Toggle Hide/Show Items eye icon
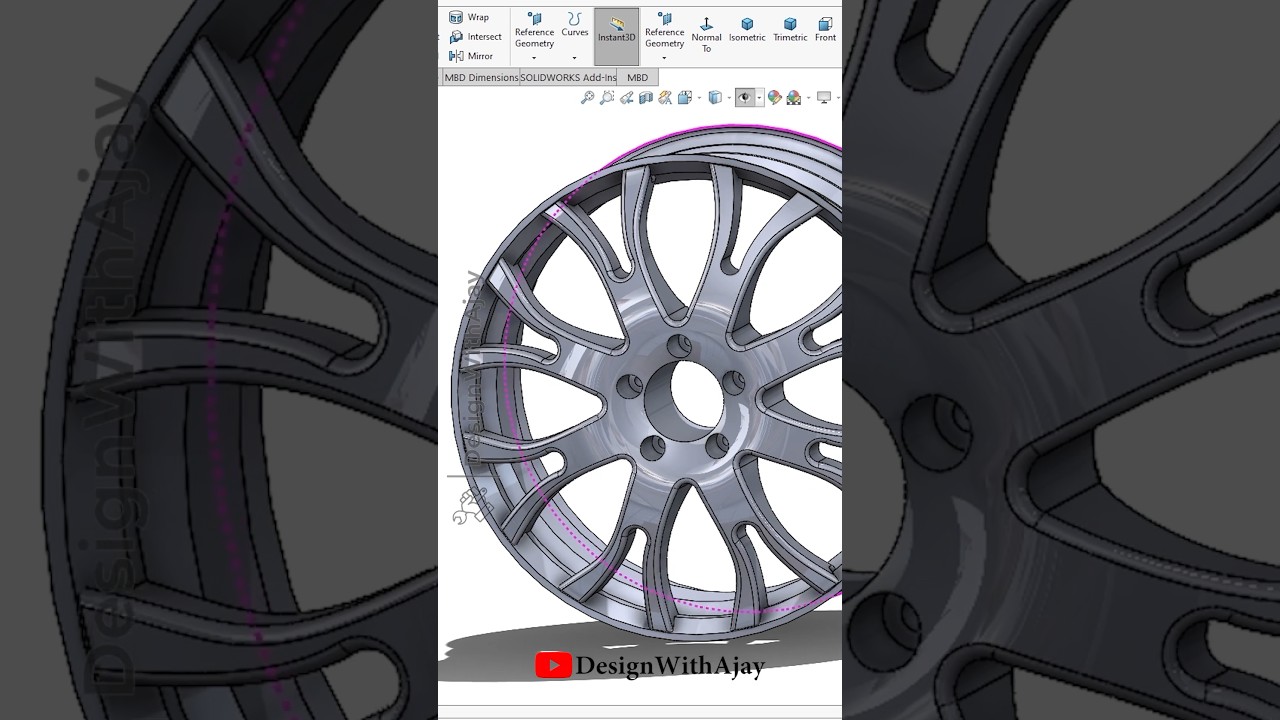This screenshot has height=720, width=1280. 745,98
